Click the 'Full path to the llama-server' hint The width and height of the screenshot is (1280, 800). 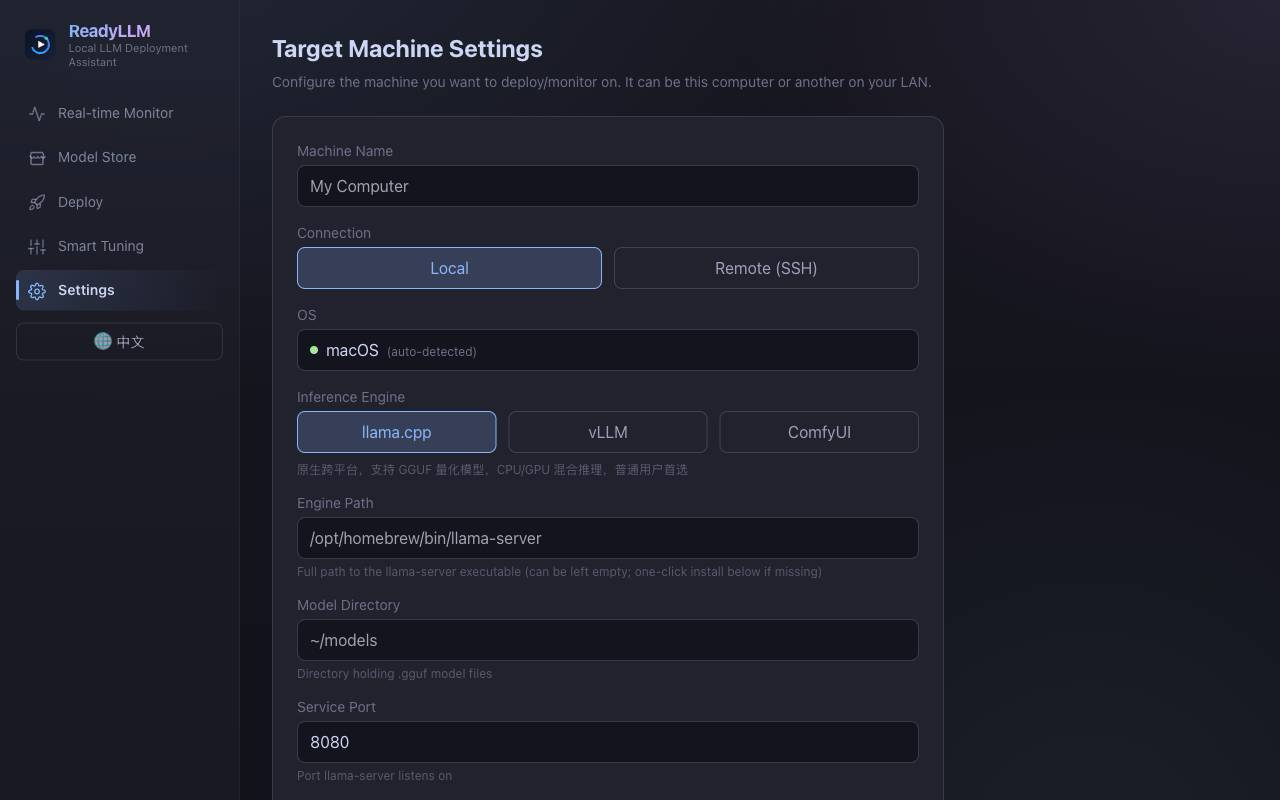(559, 571)
